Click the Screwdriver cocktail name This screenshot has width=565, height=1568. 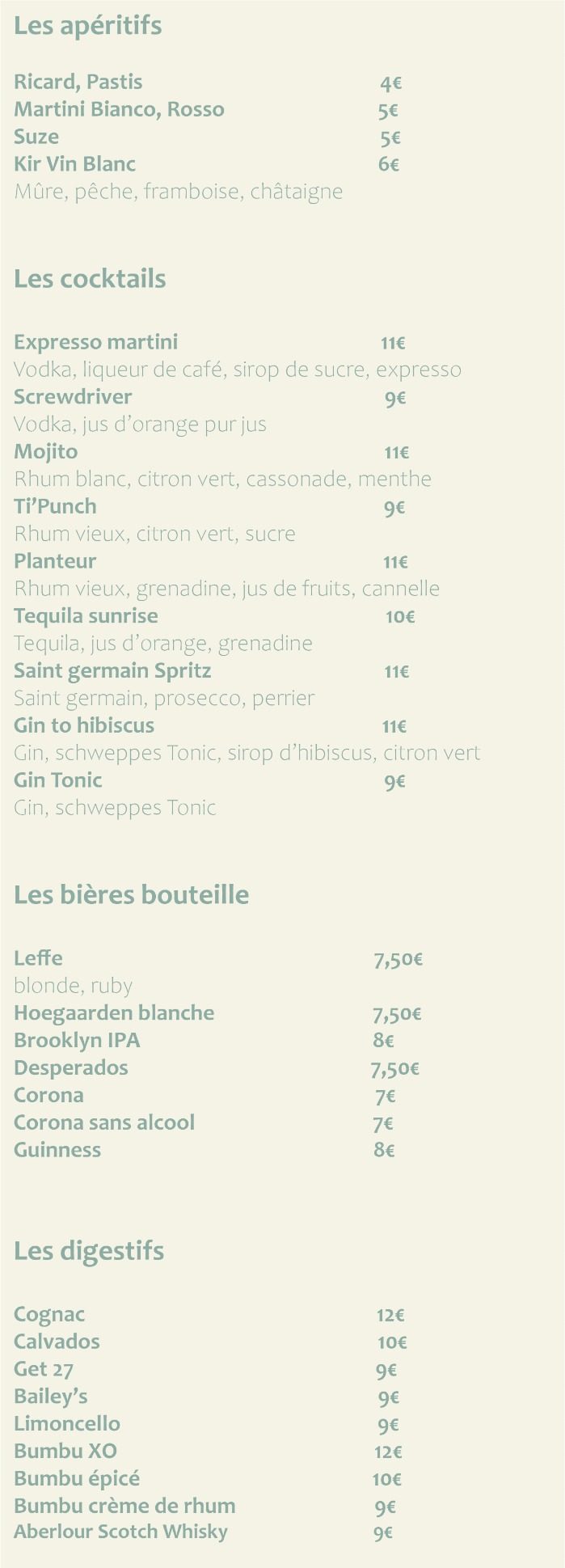(x=73, y=397)
